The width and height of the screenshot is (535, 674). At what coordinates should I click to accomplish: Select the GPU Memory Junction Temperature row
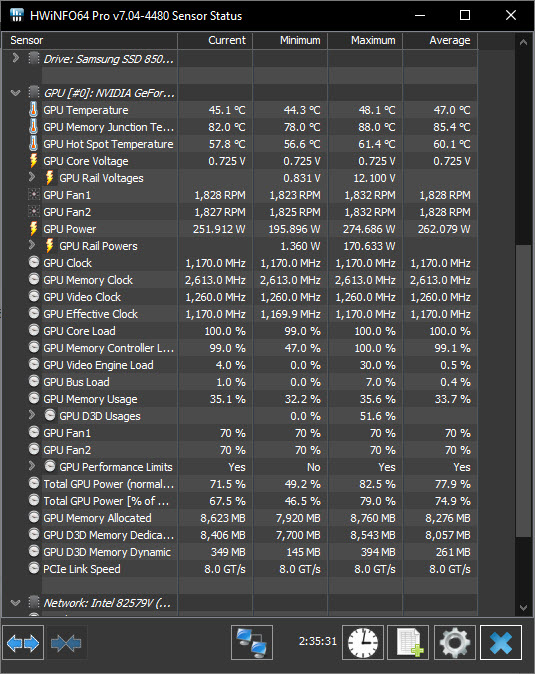click(x=239, y=127)
